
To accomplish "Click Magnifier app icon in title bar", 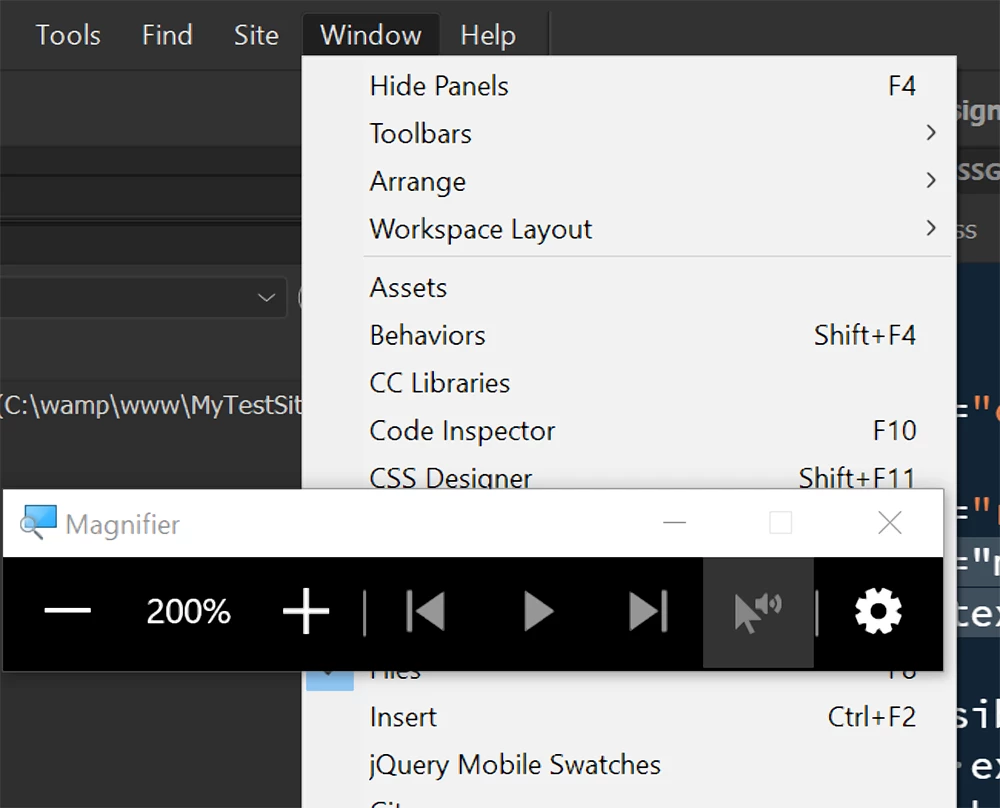I will pos(38,523).
